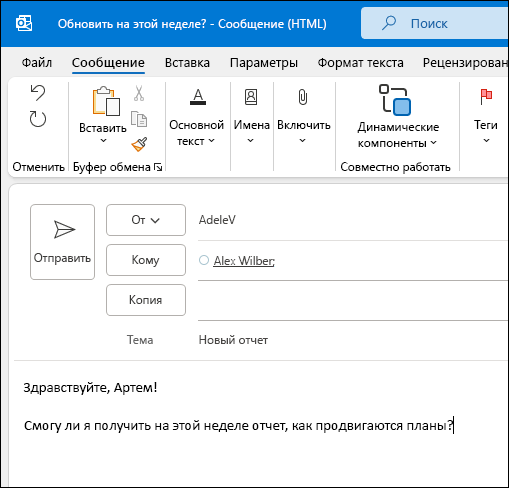
Task: Click the Теги red flag icon
Action: coord(486,97)
